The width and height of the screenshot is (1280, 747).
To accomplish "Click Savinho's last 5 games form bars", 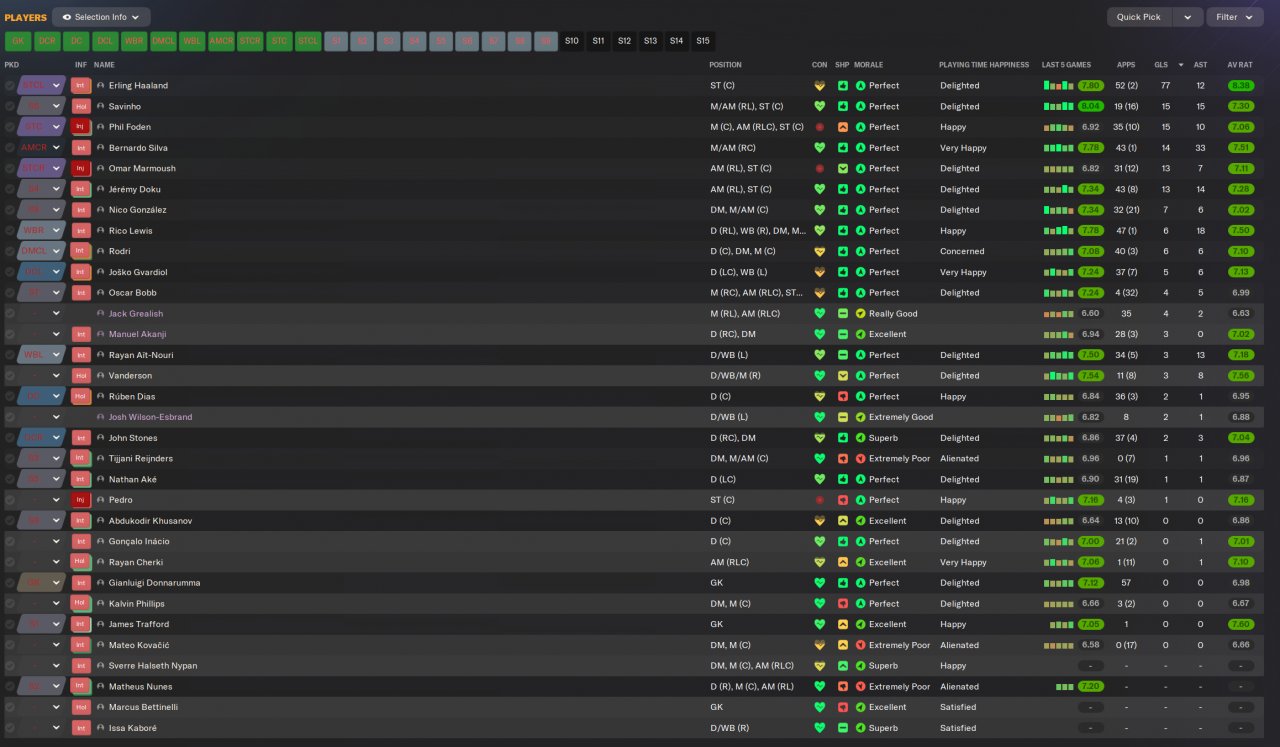I will [x=1058, y=106].
